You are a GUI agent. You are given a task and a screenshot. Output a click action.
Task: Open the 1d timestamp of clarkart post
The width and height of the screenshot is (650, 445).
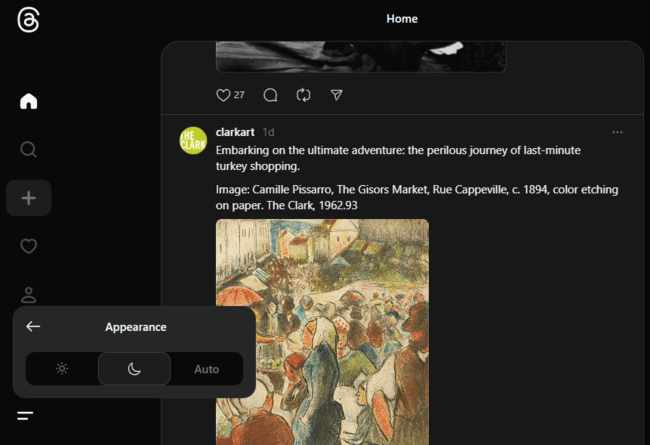(268, 132)
